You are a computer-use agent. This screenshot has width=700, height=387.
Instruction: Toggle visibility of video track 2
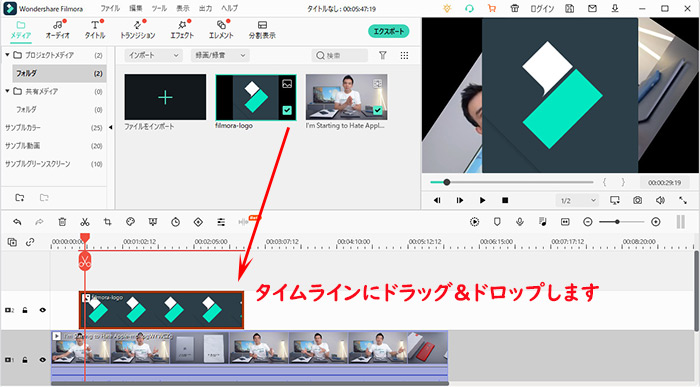click(x=42, y=310)
